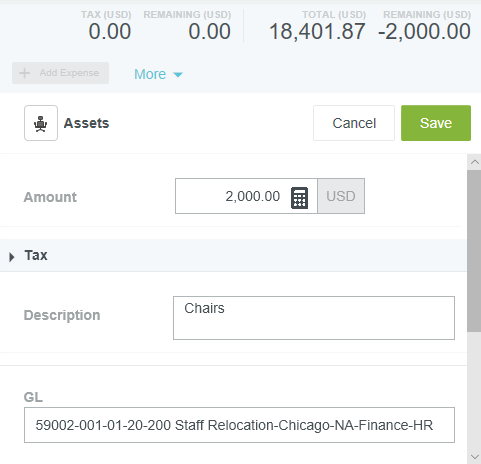Open the calculator icon in Amount field

coord(299,198)
